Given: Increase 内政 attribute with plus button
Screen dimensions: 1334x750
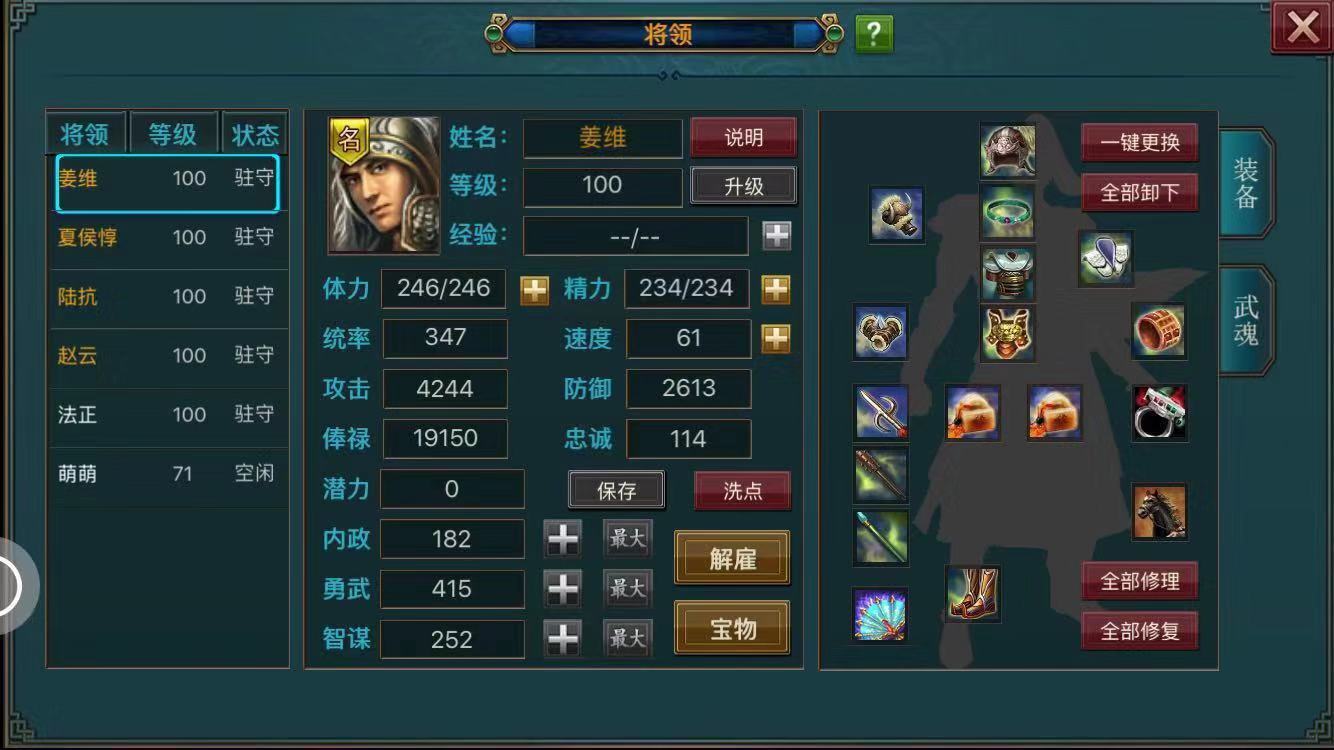Looking at the screenshot, I should (563, 539).
